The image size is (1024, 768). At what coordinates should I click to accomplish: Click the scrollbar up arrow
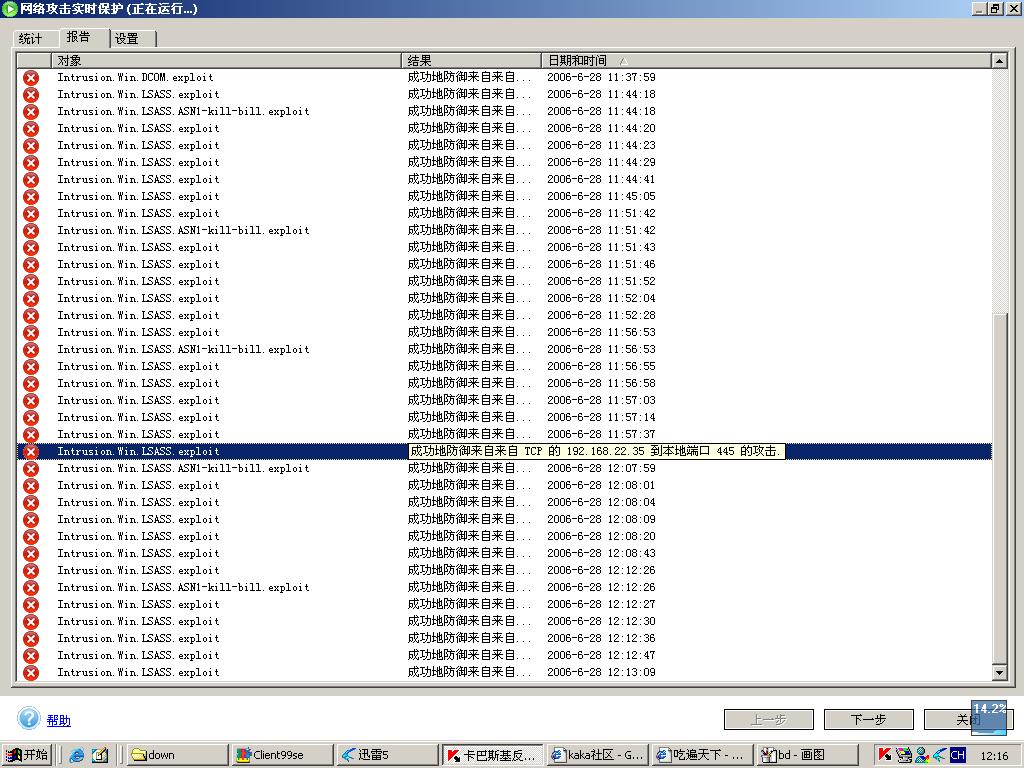tap(999, 61)
